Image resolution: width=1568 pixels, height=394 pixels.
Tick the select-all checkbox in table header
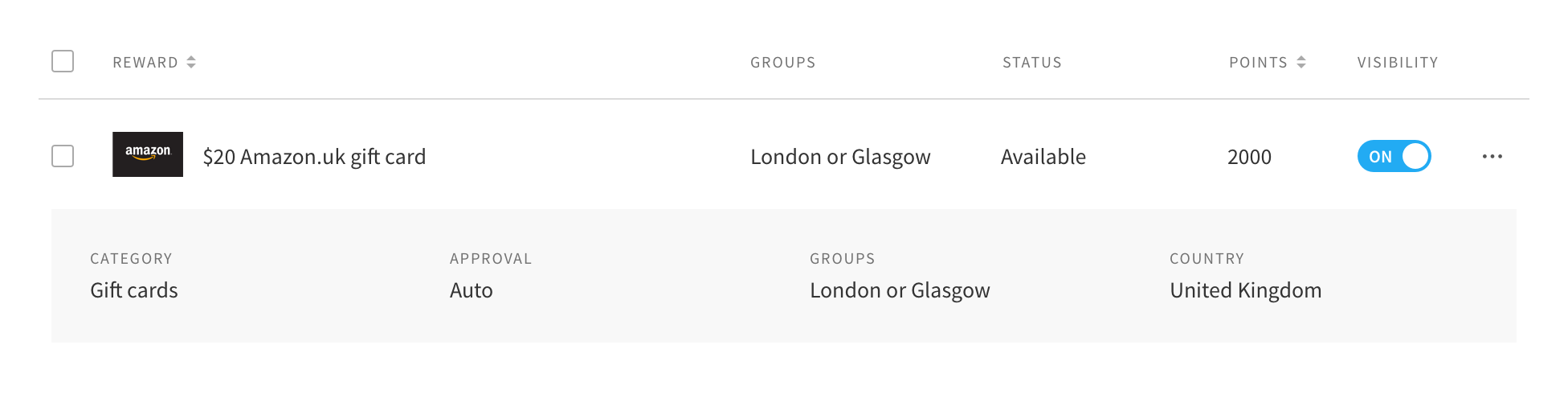click(63, 61)
